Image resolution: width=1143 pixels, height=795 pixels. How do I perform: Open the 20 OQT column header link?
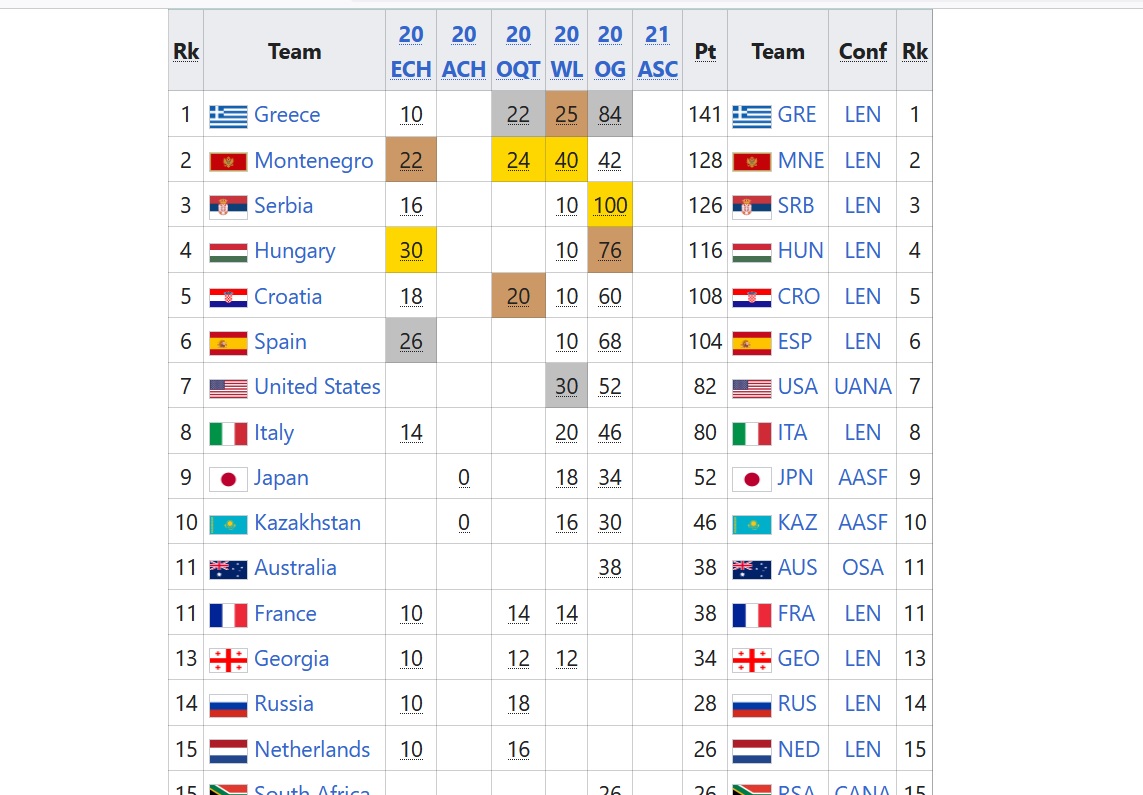coord(518,51)
